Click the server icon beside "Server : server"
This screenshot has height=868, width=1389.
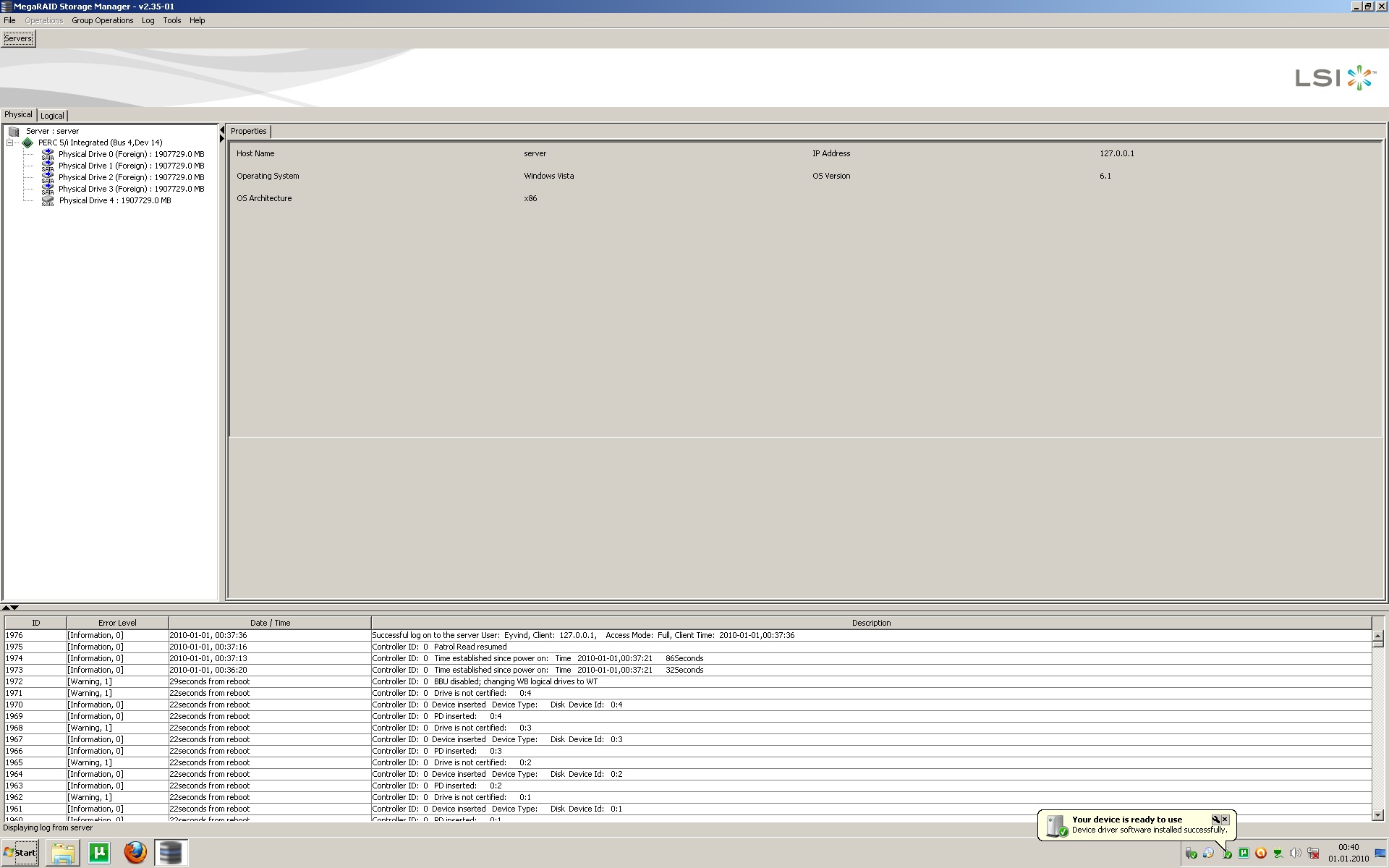point(14,132)
